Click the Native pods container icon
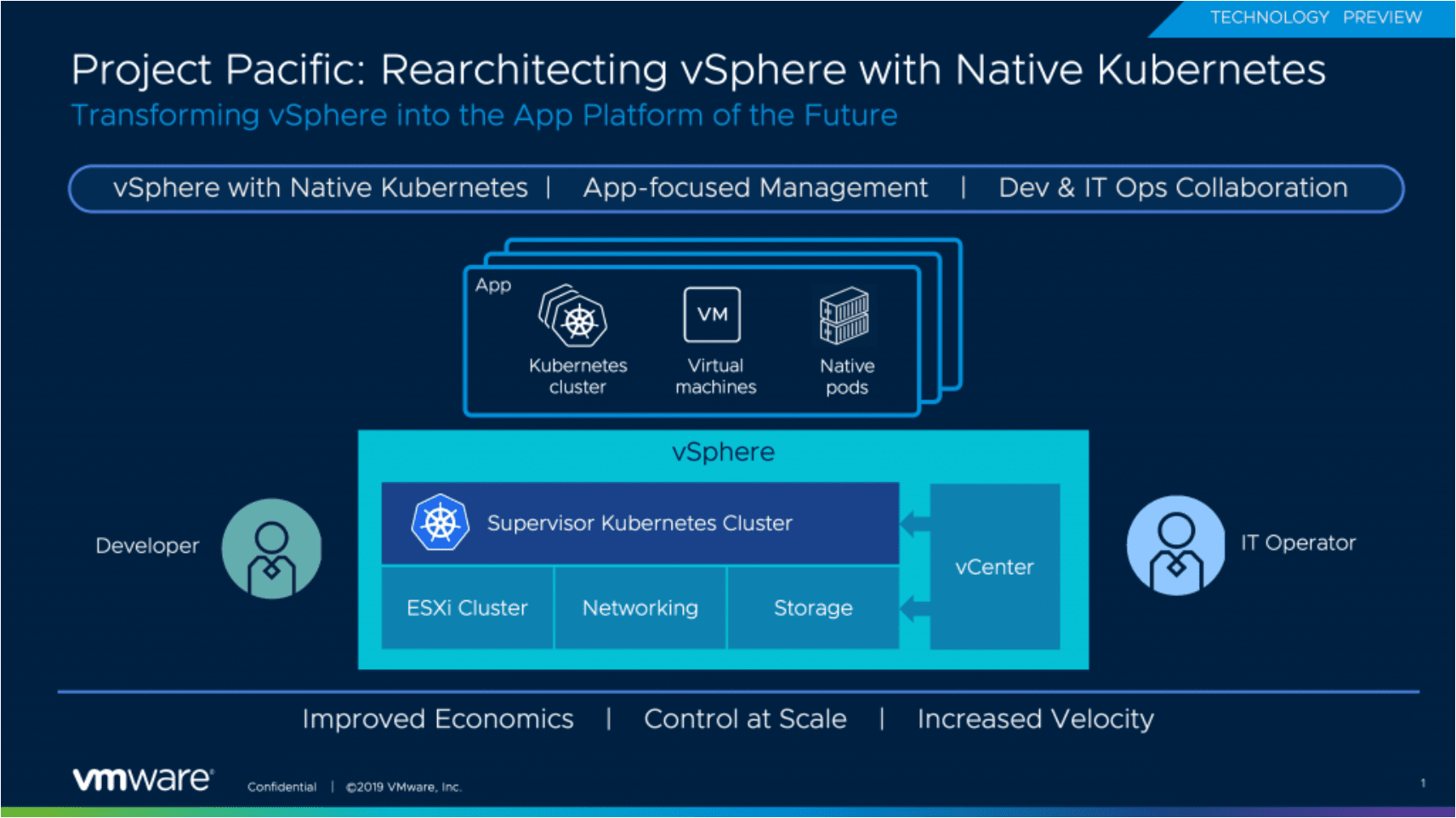The image size is (1456, 818). coord(844,315)
